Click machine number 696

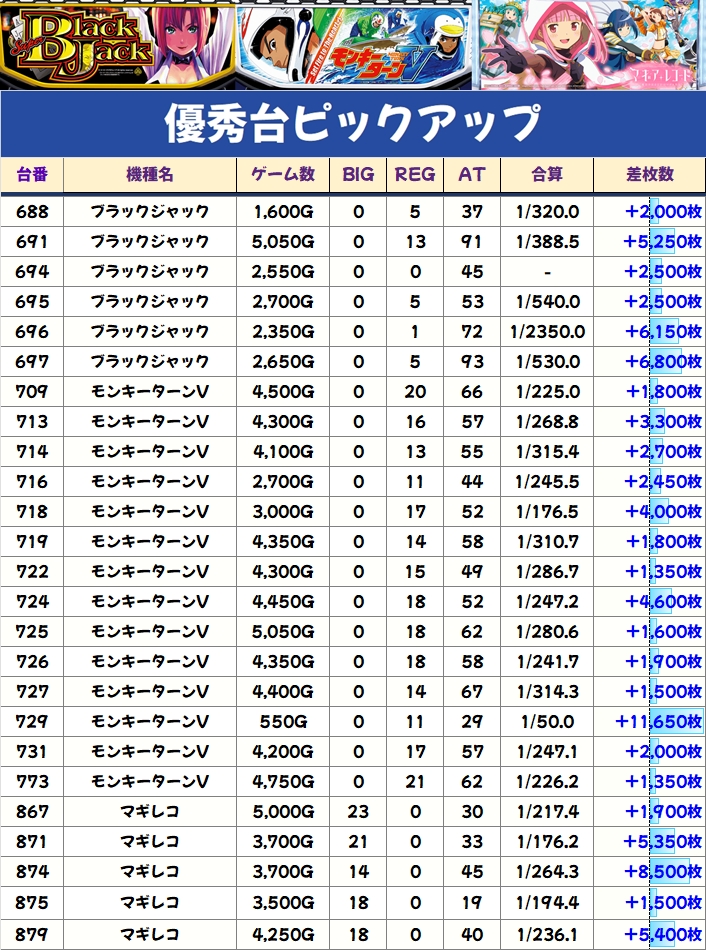(x=32, y=331)
